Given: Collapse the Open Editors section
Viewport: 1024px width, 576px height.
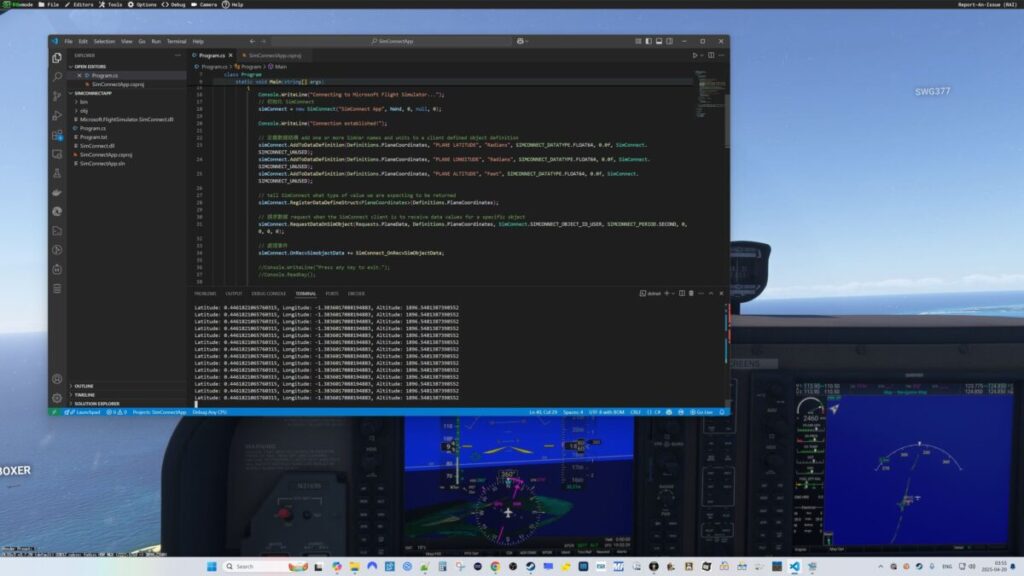Looking at the screenshot, I should (x=90, y=67).
